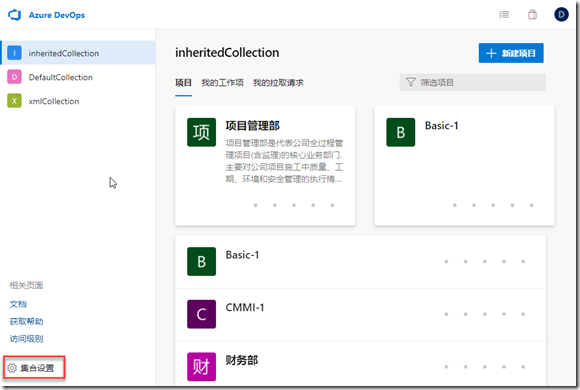Image resolution: width=580 pixels, height=390 pixels.
Task: Click the green X icon of xmlCollection
Action: click(14, 101)
